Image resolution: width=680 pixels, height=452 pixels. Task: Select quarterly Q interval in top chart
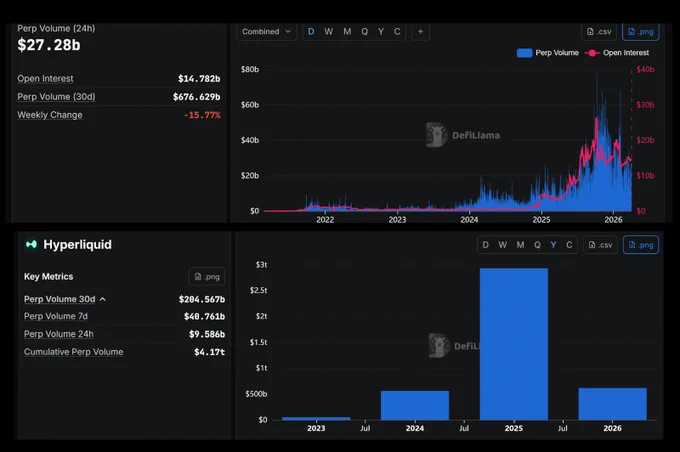(x=364, y=32)
